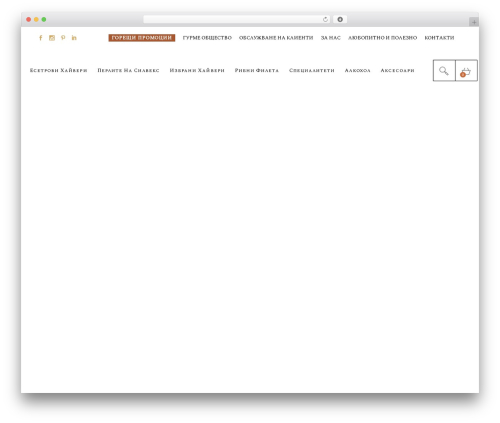Click the browser download indicator icon
This screenshot has height=423, width=500.
click(340, 19)
